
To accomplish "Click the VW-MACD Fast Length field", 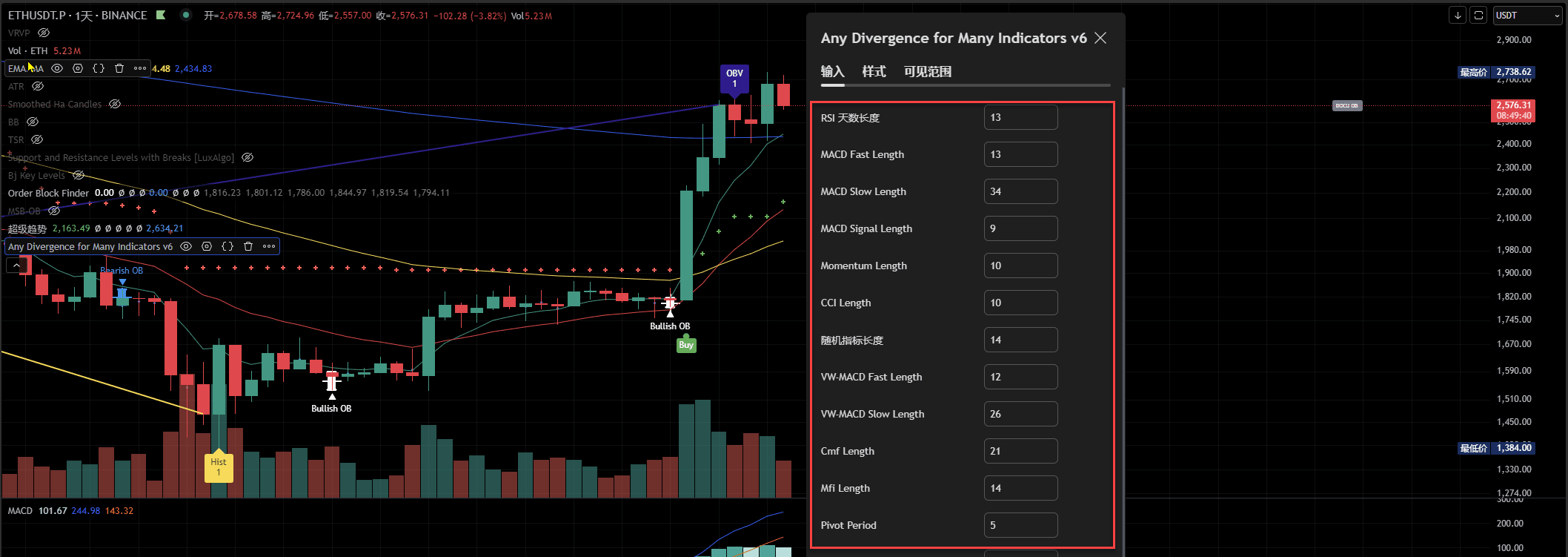I will [1020, 377].
